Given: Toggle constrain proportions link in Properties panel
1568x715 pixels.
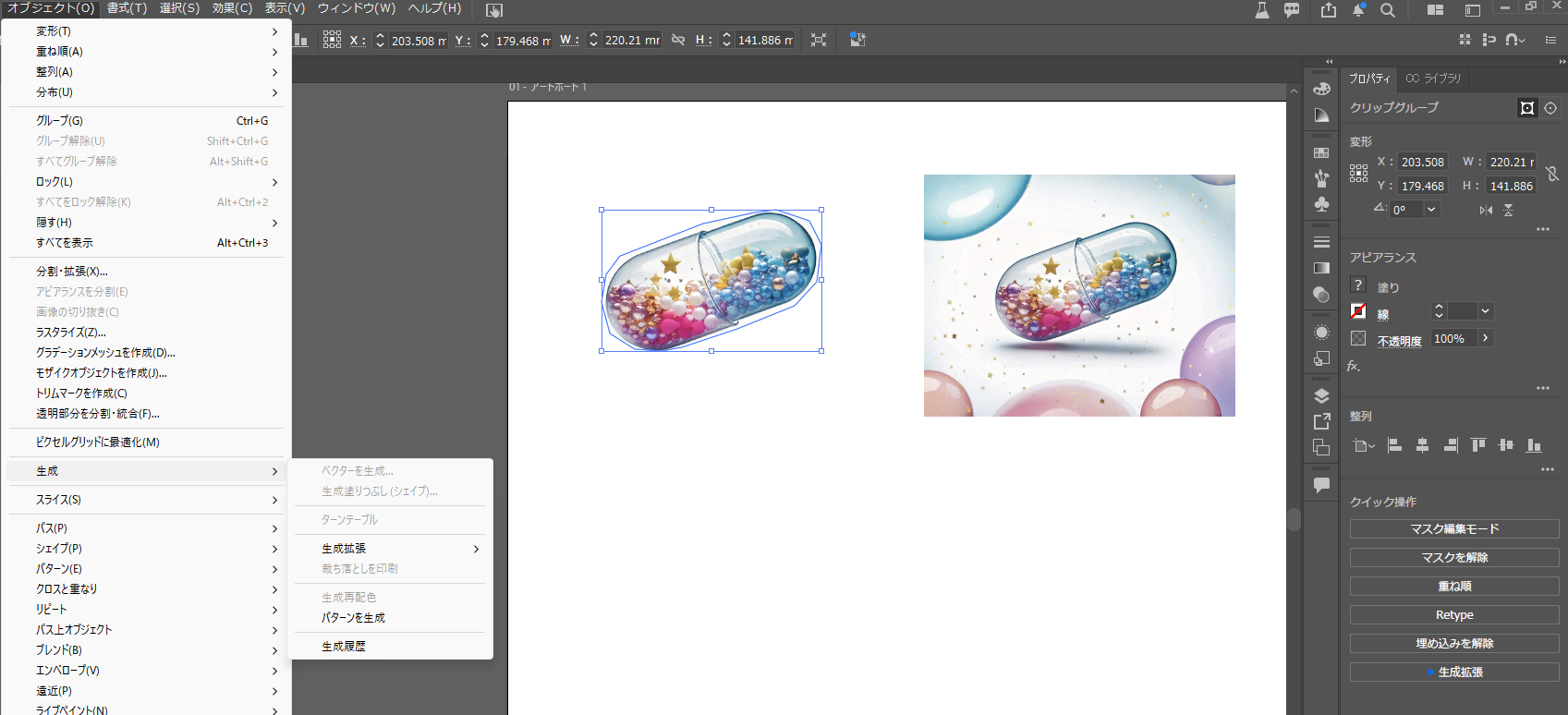Looking at the screenshot, I should (x=1552, y=174).
